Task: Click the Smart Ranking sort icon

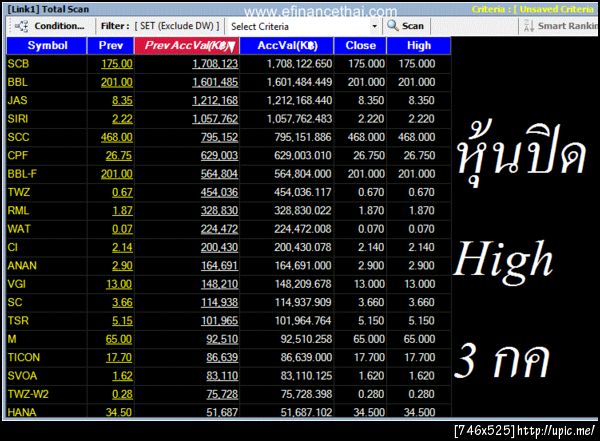Action: (529, 26)
